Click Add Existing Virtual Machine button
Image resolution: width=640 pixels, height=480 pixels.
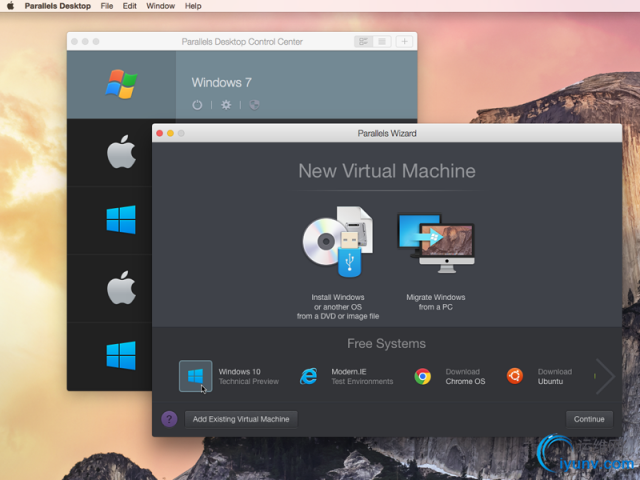[x=241, y=419]
